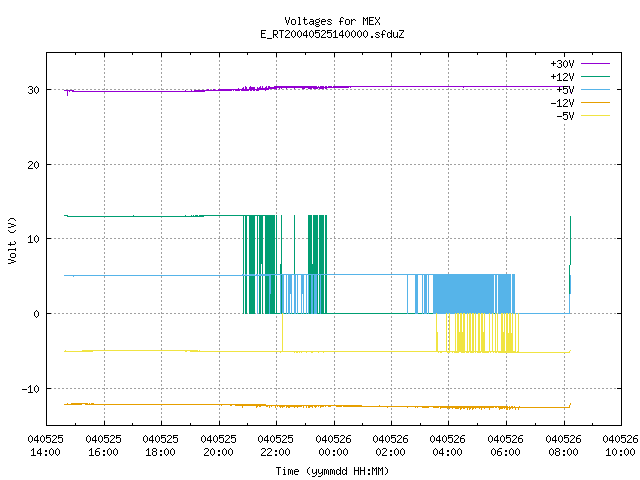Click the y-axis tick label -10
The width and height of the screenshot is (640, 480).
point(31,389)
